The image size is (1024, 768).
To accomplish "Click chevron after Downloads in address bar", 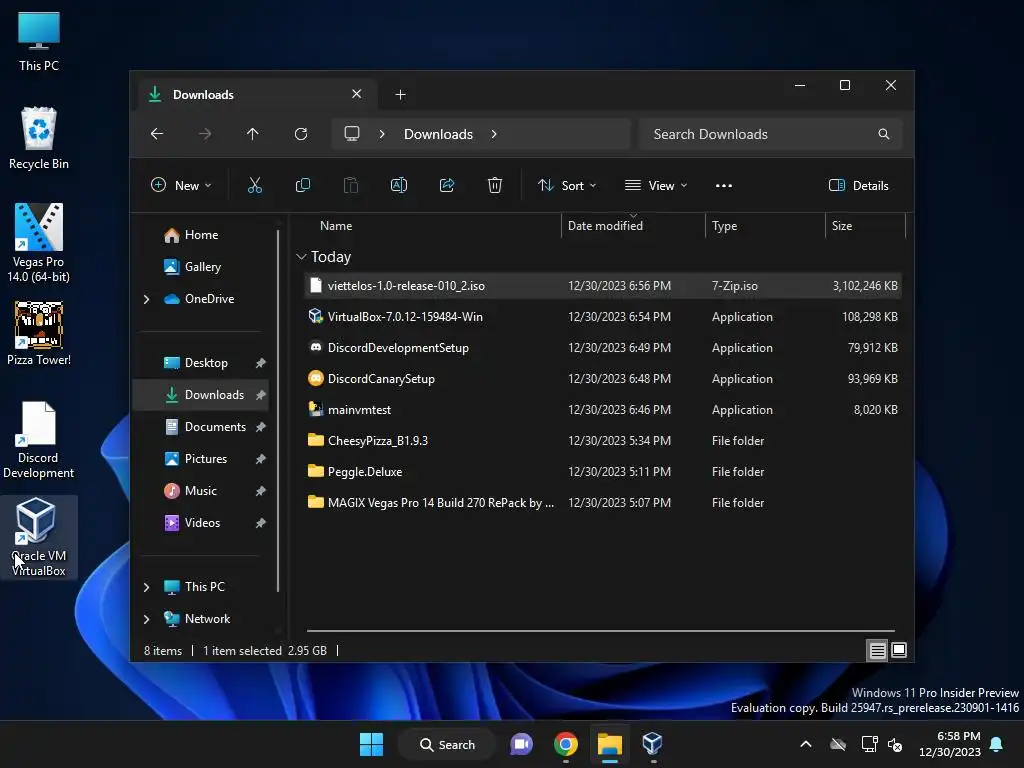I will pos(494,134).
